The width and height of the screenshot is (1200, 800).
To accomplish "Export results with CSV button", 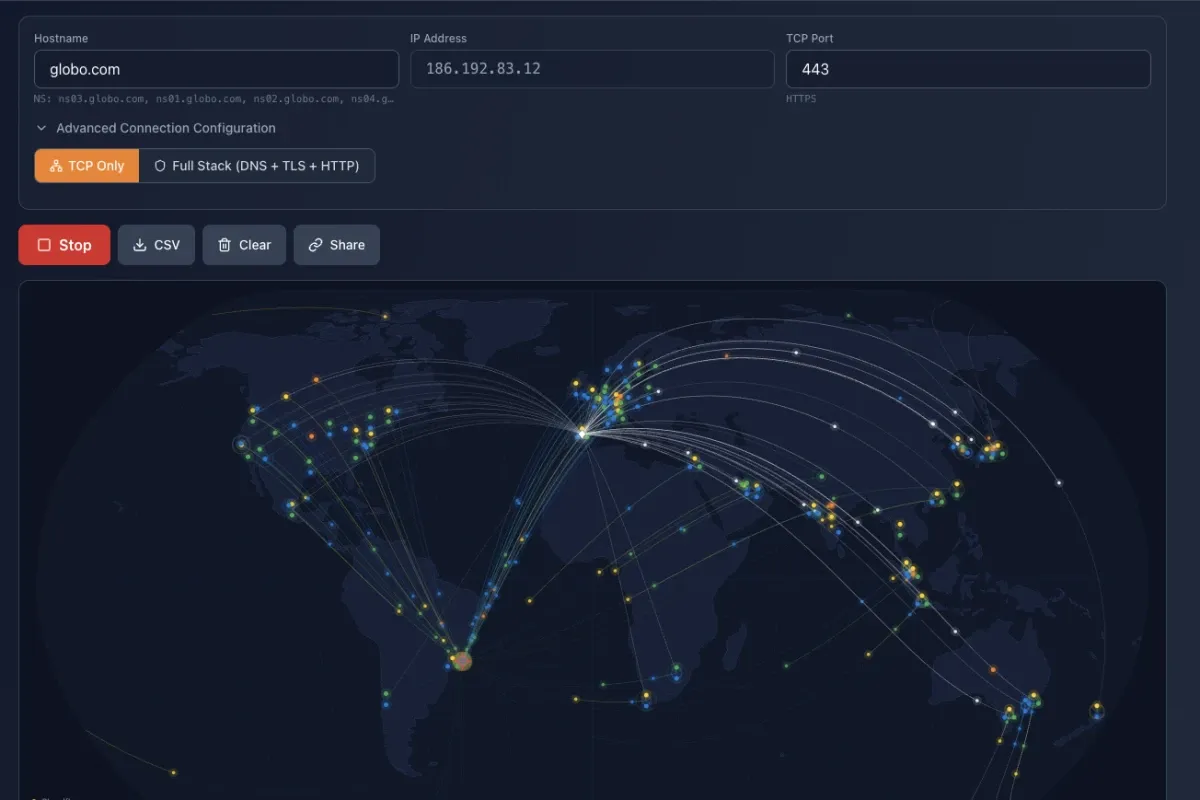I will pyautogui.click(x=156, y=245).
